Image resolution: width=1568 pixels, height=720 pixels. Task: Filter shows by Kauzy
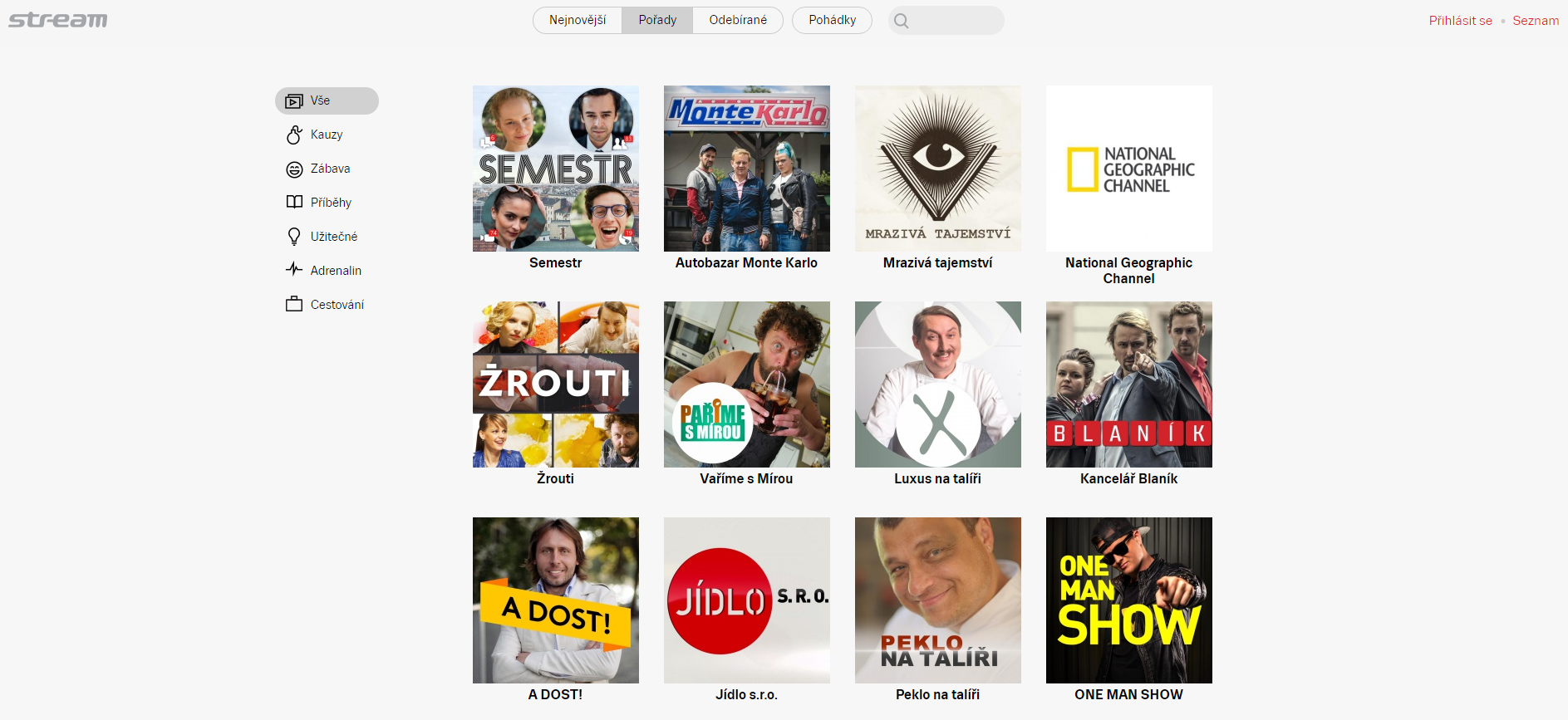pyautogui.click(x=327, y=135)
